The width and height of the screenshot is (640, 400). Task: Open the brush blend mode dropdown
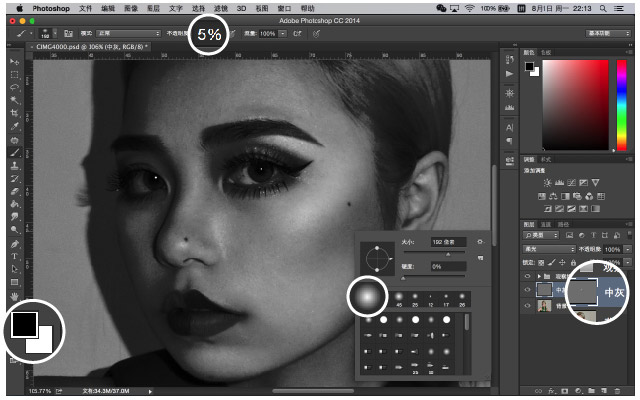tap(130, 33)
